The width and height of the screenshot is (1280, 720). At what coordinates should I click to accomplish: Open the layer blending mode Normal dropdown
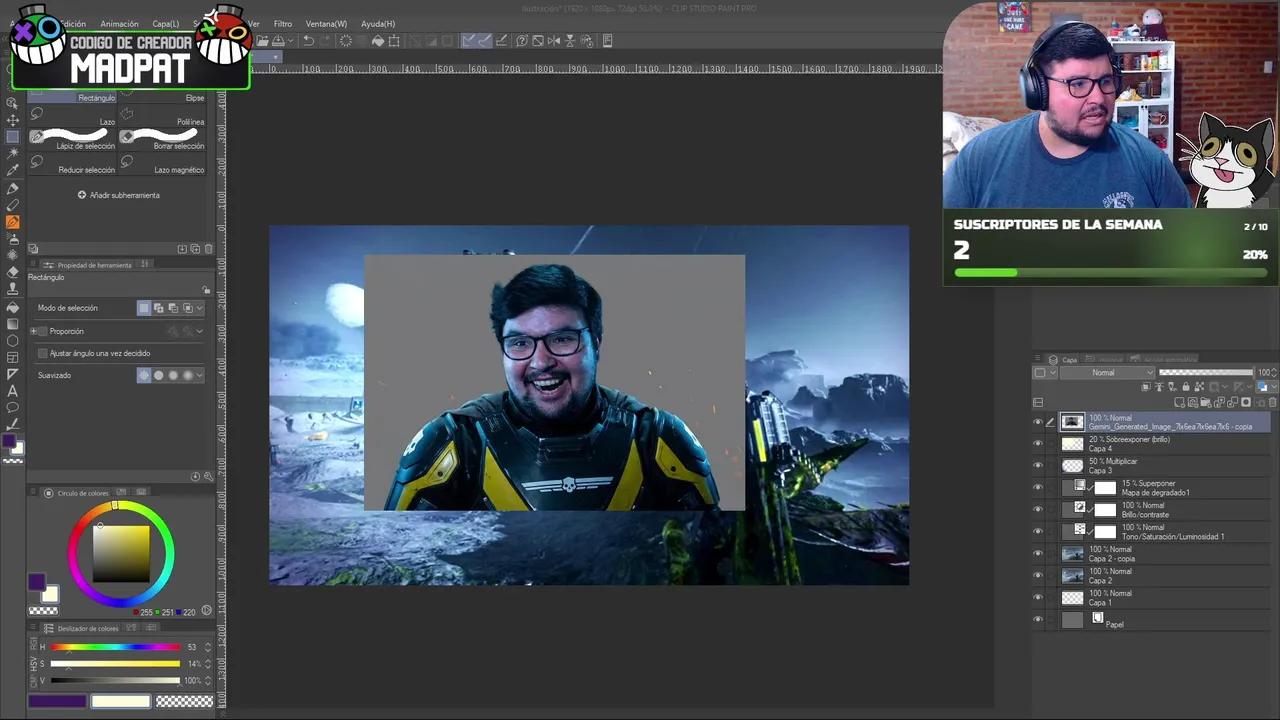point(1108,373)
